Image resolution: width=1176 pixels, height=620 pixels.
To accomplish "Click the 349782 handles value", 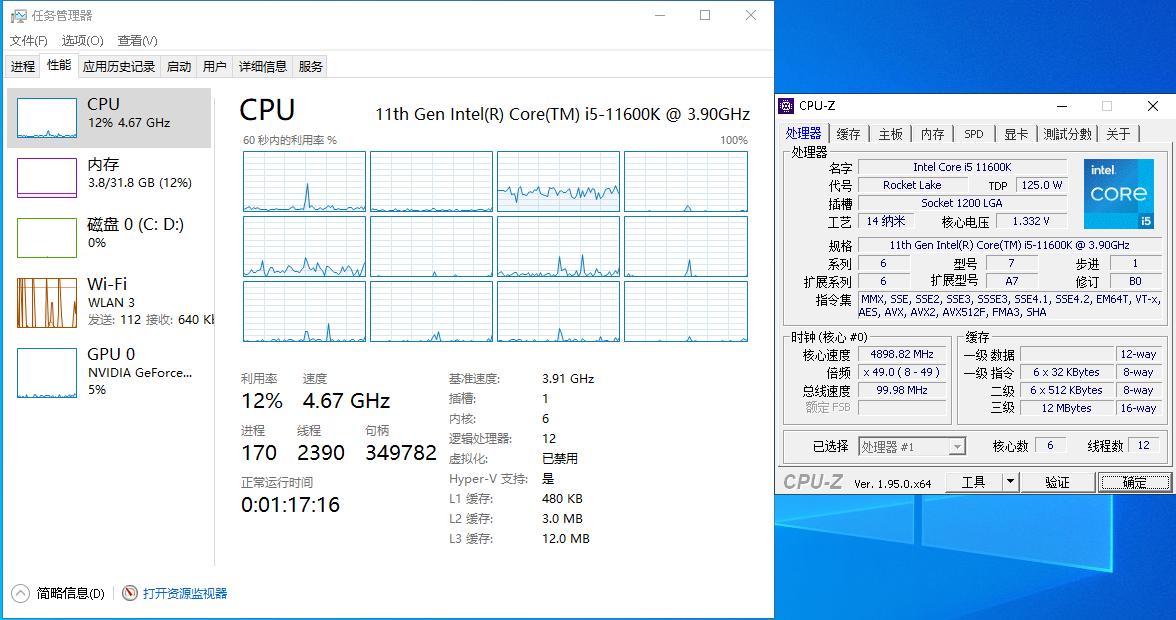I will point(401,453).
